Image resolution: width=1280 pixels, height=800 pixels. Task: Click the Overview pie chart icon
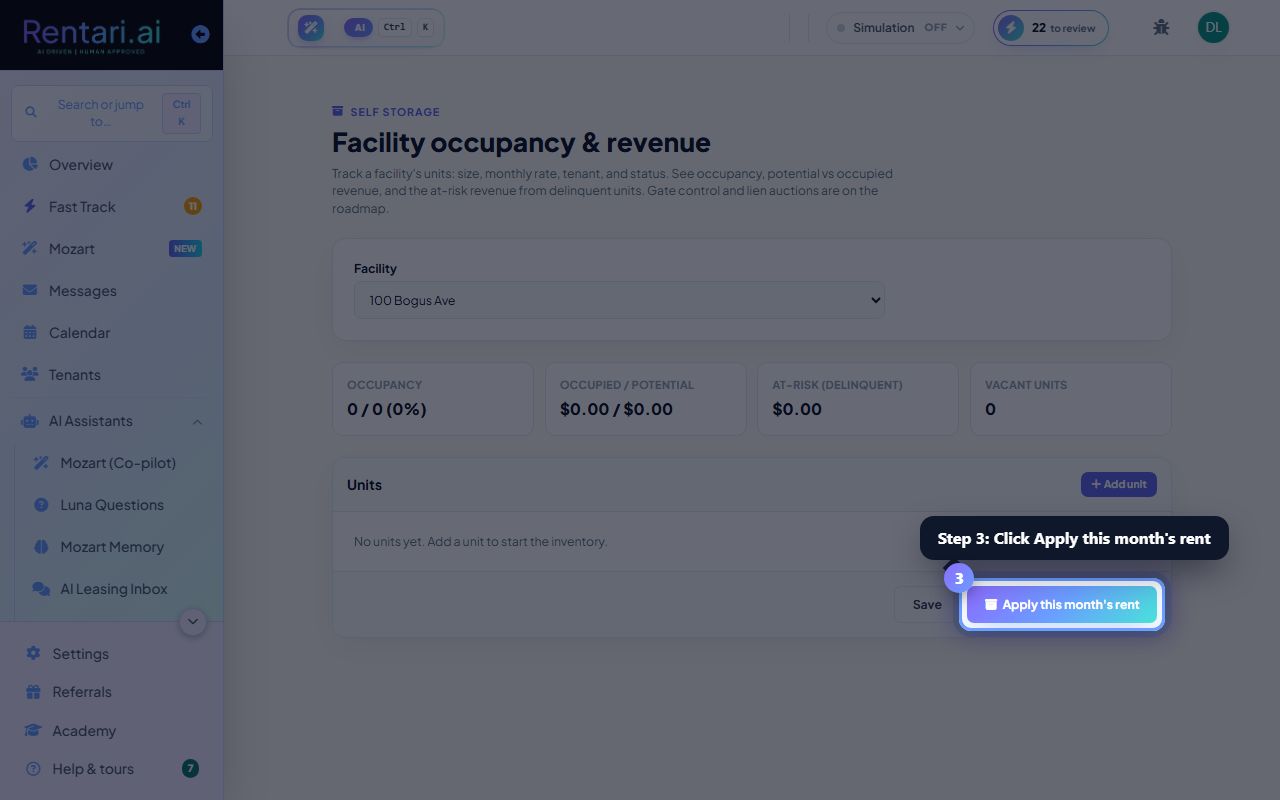(30, 164)
